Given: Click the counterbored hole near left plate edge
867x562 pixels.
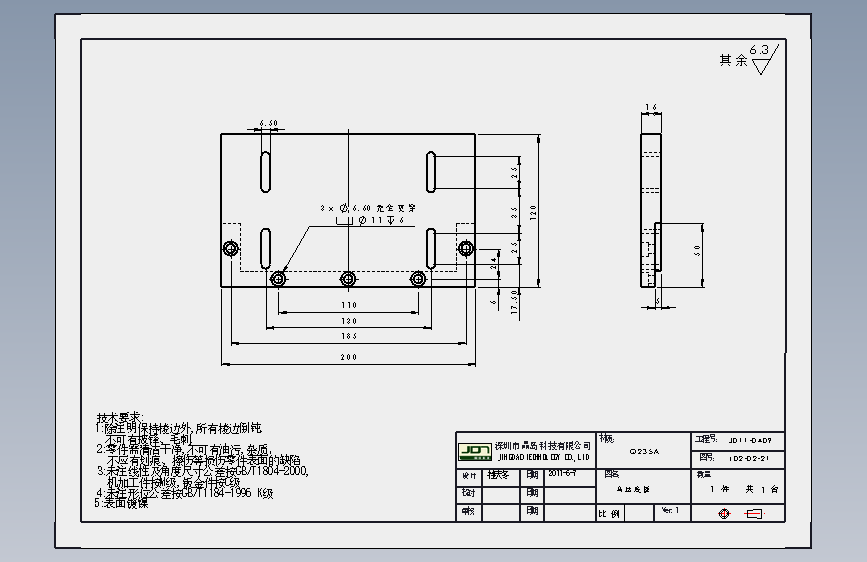Looking at the screenshot, I should point(231,248).
